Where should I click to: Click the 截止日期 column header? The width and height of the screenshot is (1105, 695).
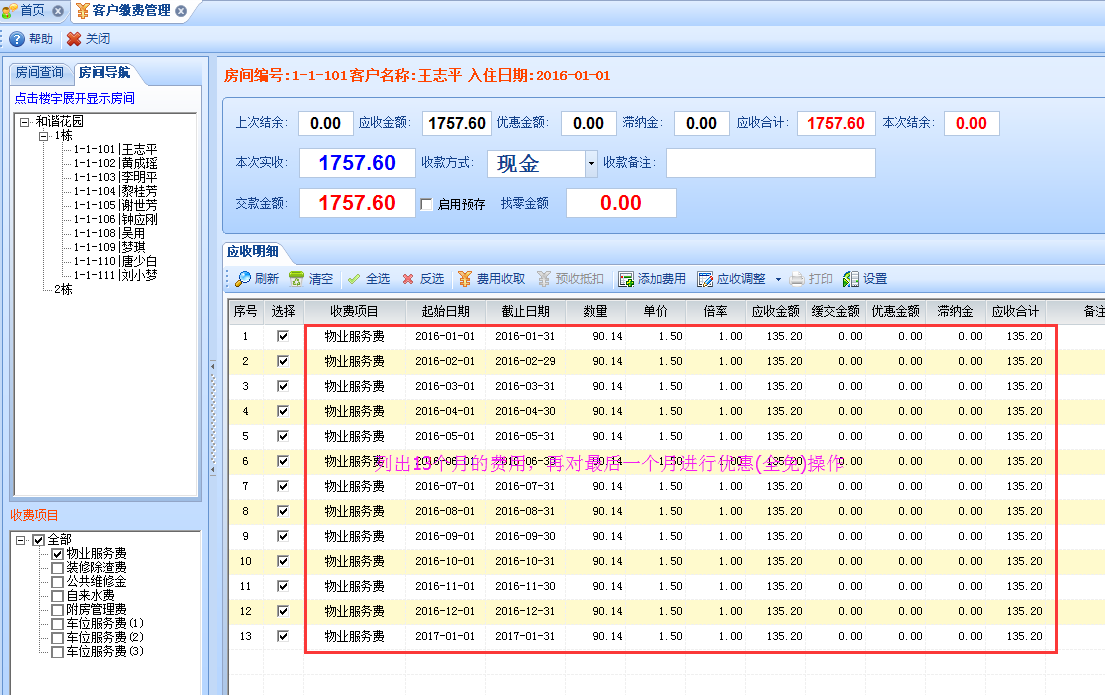click(x=526, y=312)
